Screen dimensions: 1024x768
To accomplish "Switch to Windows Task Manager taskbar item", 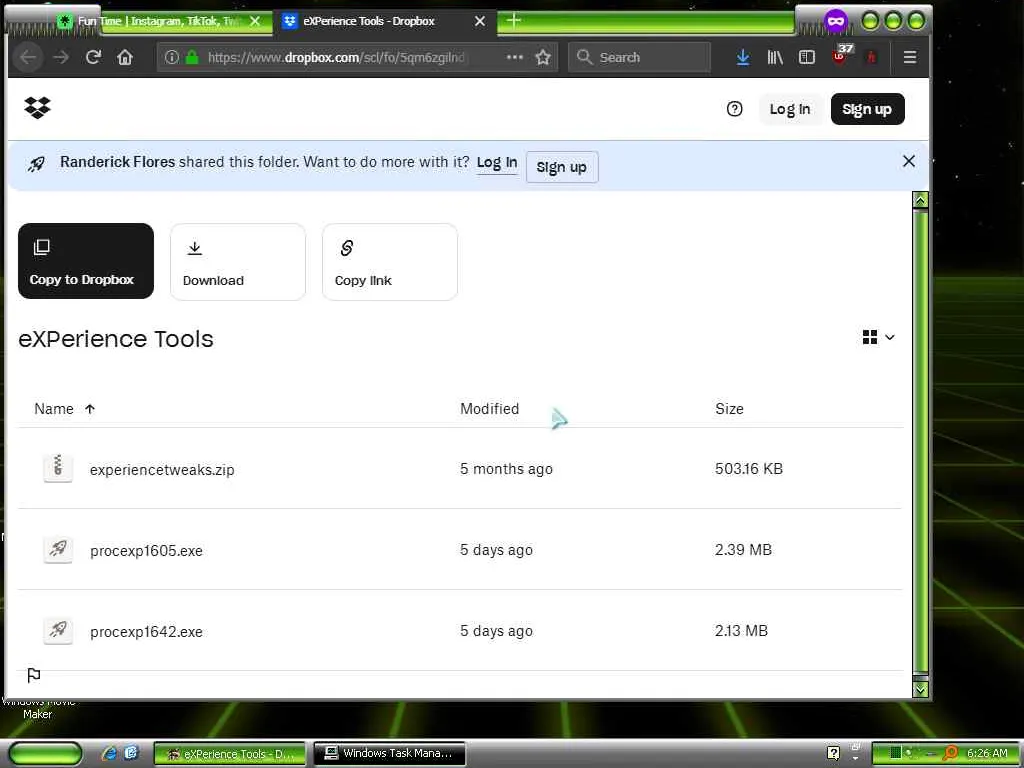I will pos(390,753).
